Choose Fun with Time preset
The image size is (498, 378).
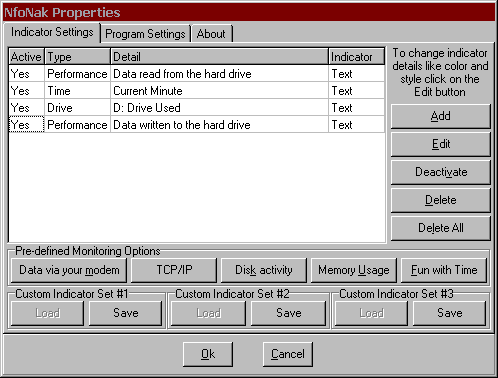pyautogui.click(x=444, y=270)
